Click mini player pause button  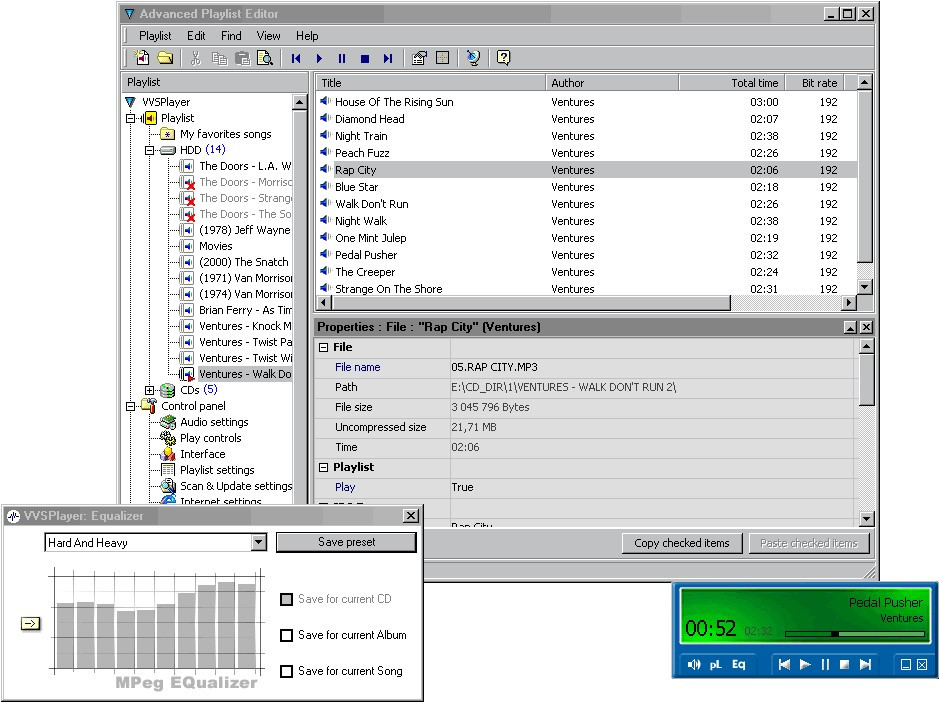(825, 665)
